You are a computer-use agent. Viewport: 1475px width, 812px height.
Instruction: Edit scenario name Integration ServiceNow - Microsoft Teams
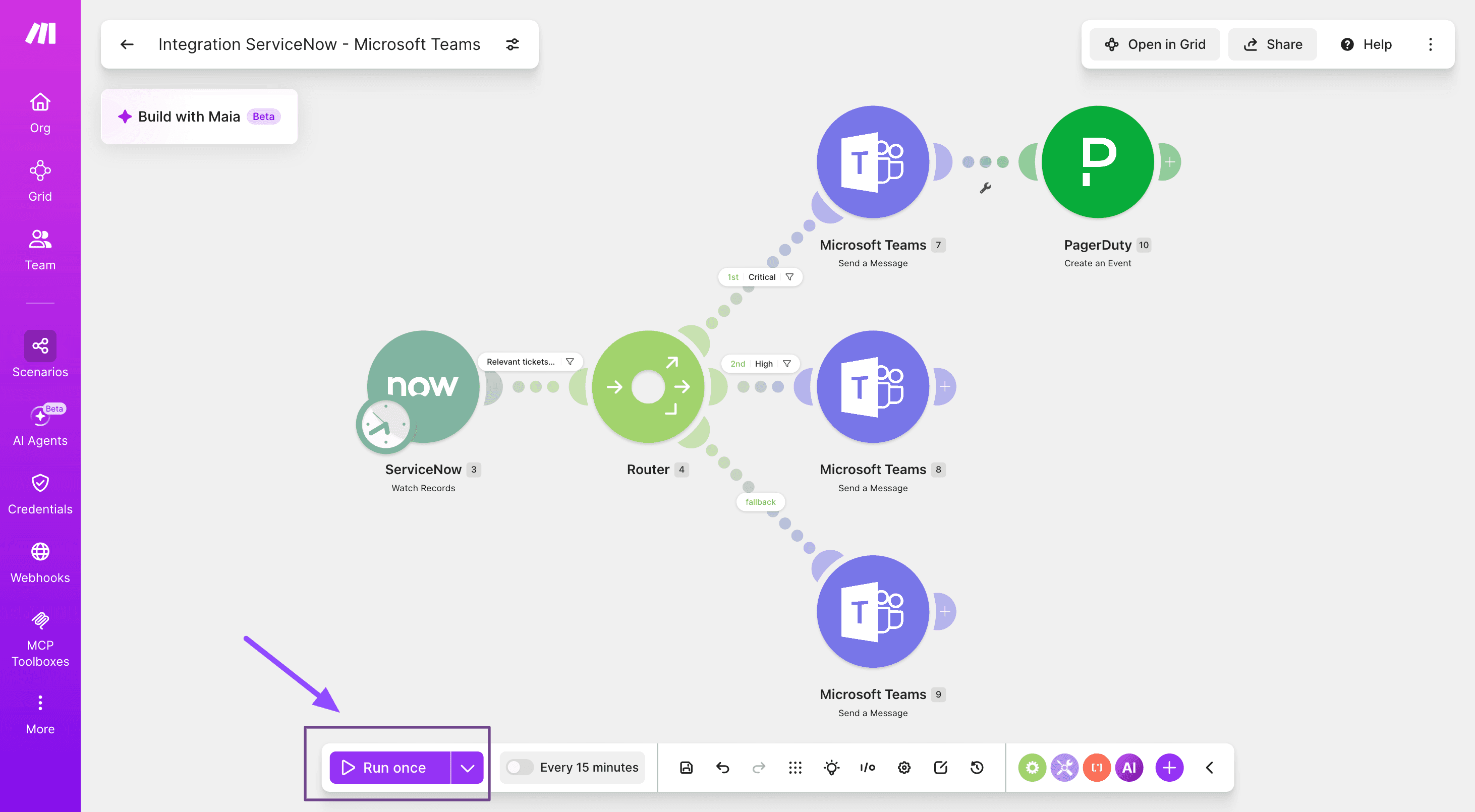click(319, 44)
